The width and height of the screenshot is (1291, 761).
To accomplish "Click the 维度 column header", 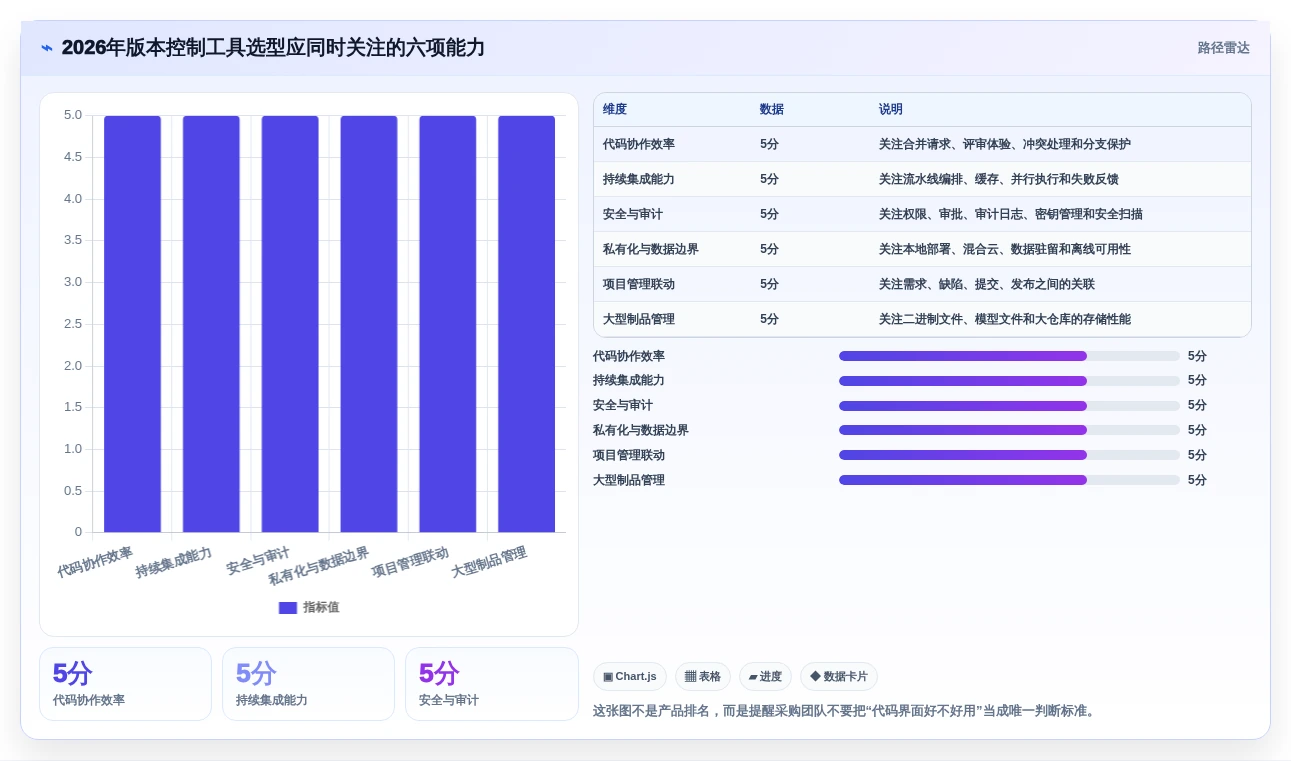I will tap(615, 109).
